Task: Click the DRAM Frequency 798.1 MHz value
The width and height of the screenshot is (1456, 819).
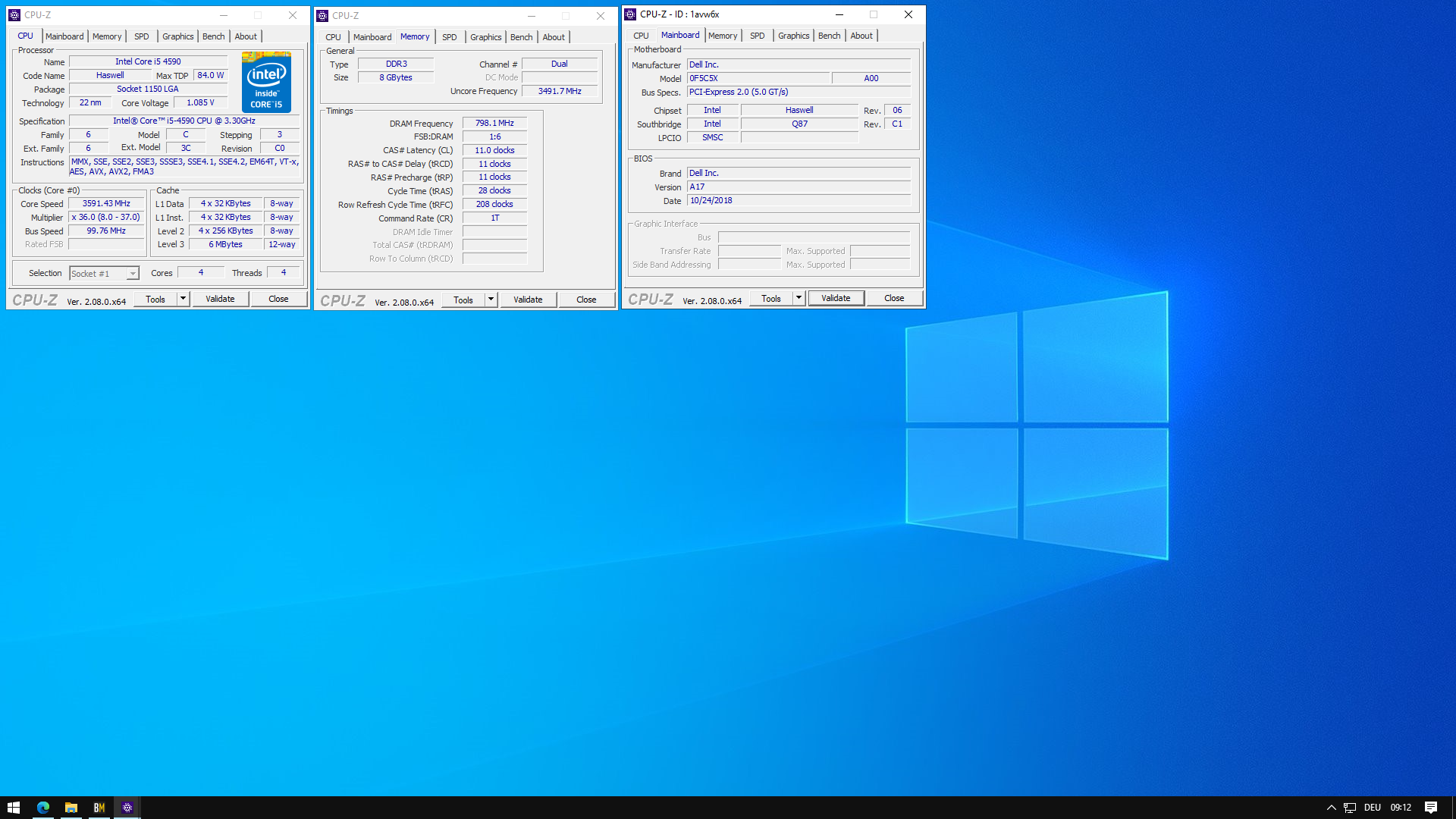Action: click(494, 124)
